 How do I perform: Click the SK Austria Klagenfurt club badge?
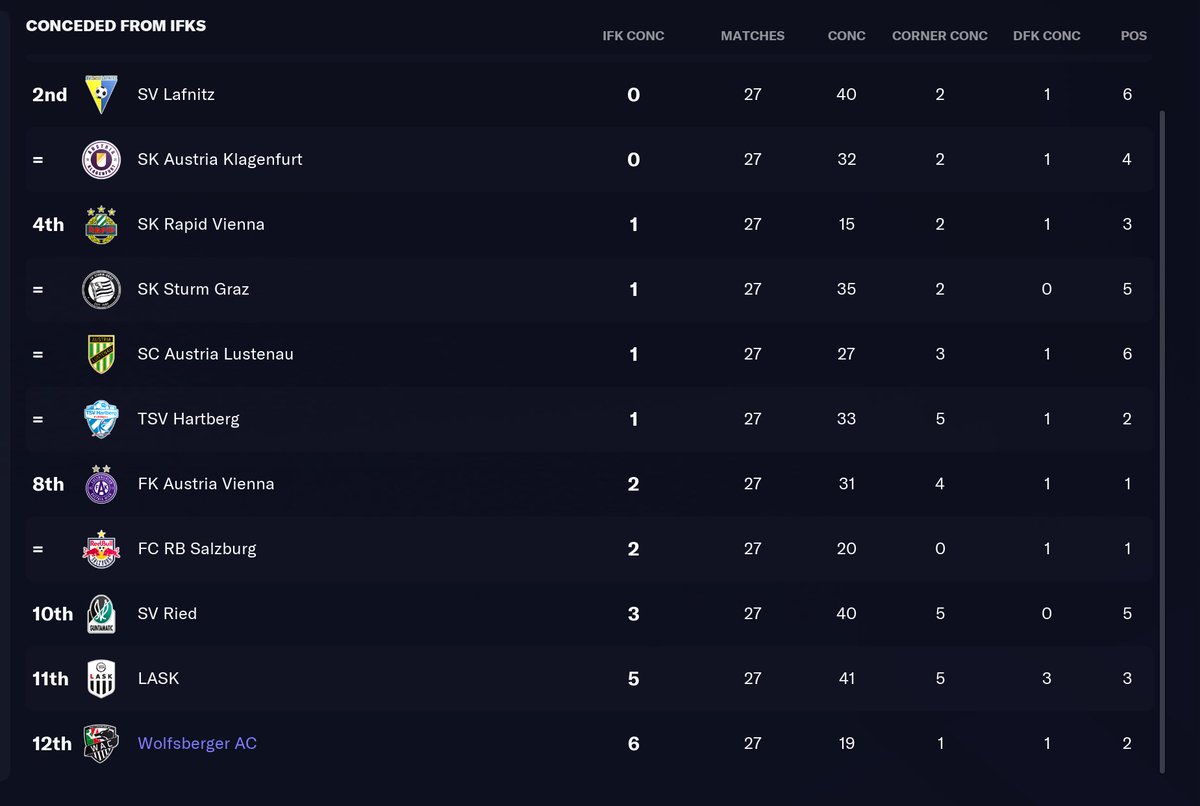101,159
